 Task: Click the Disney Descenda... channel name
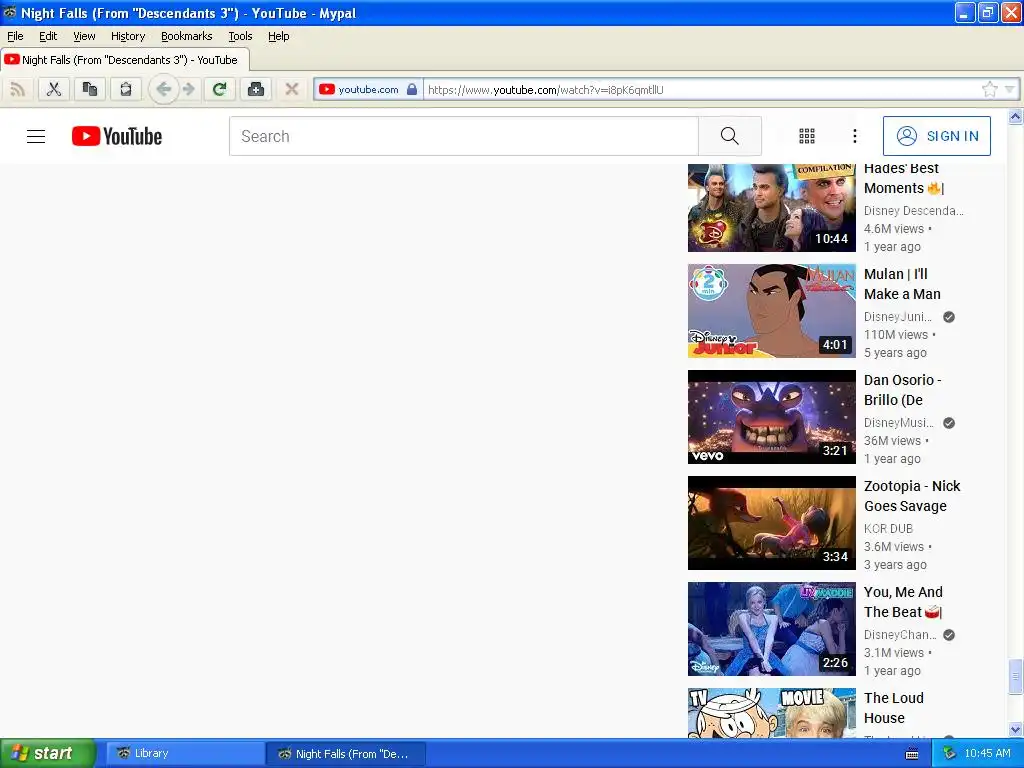[913, 210]
